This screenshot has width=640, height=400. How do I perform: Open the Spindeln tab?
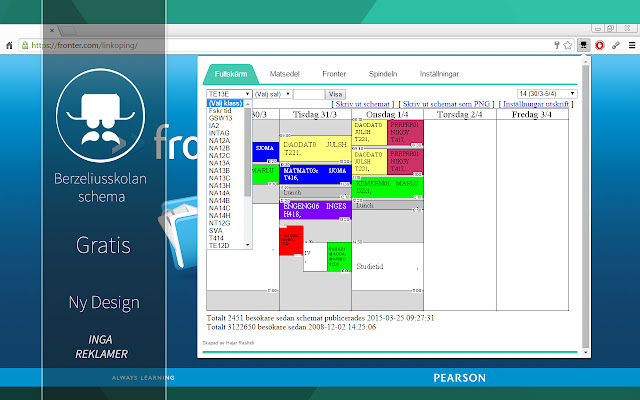click(383, 74)
